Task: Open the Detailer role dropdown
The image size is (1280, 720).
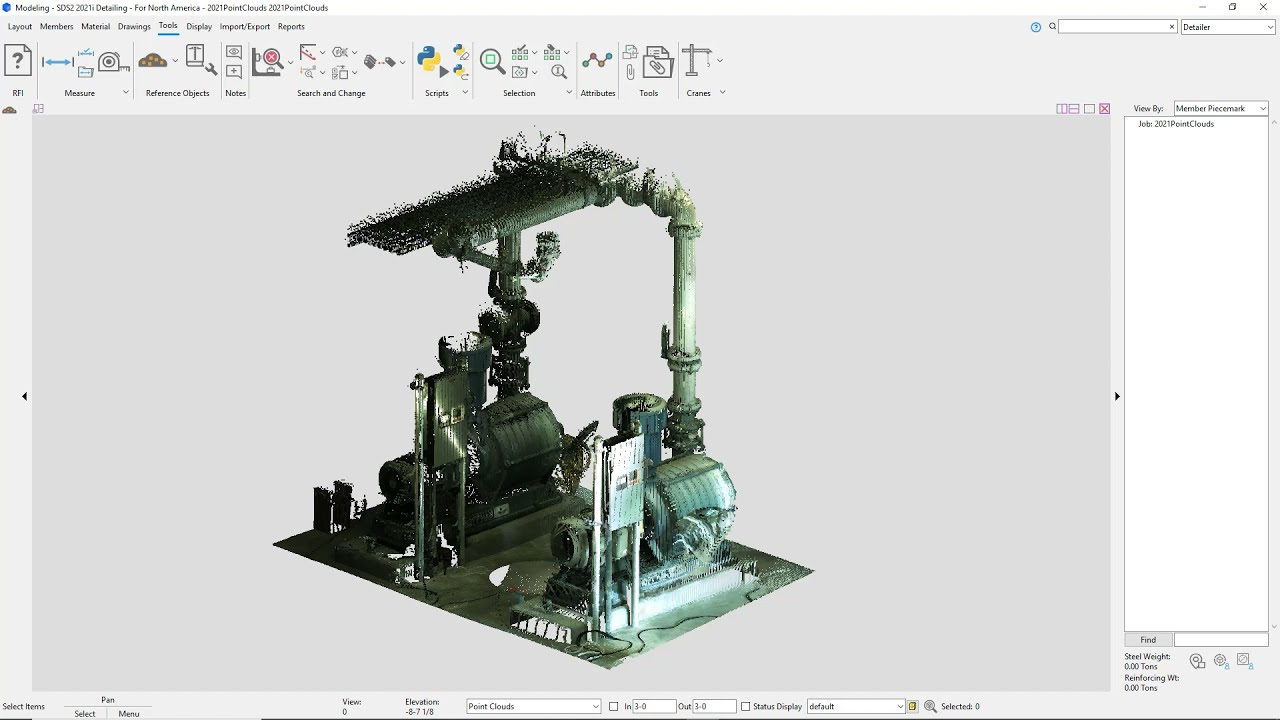Action: point(1227,27)
